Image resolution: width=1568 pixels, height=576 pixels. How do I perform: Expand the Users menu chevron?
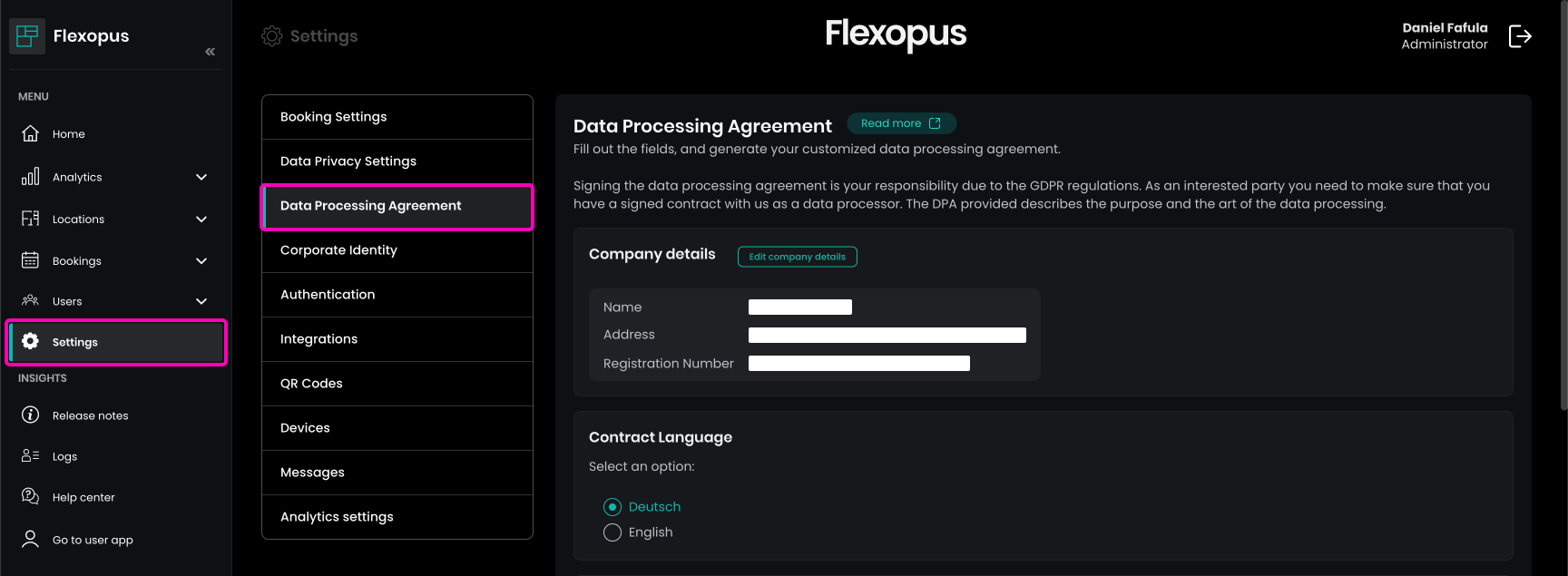[x=201, y=301]
